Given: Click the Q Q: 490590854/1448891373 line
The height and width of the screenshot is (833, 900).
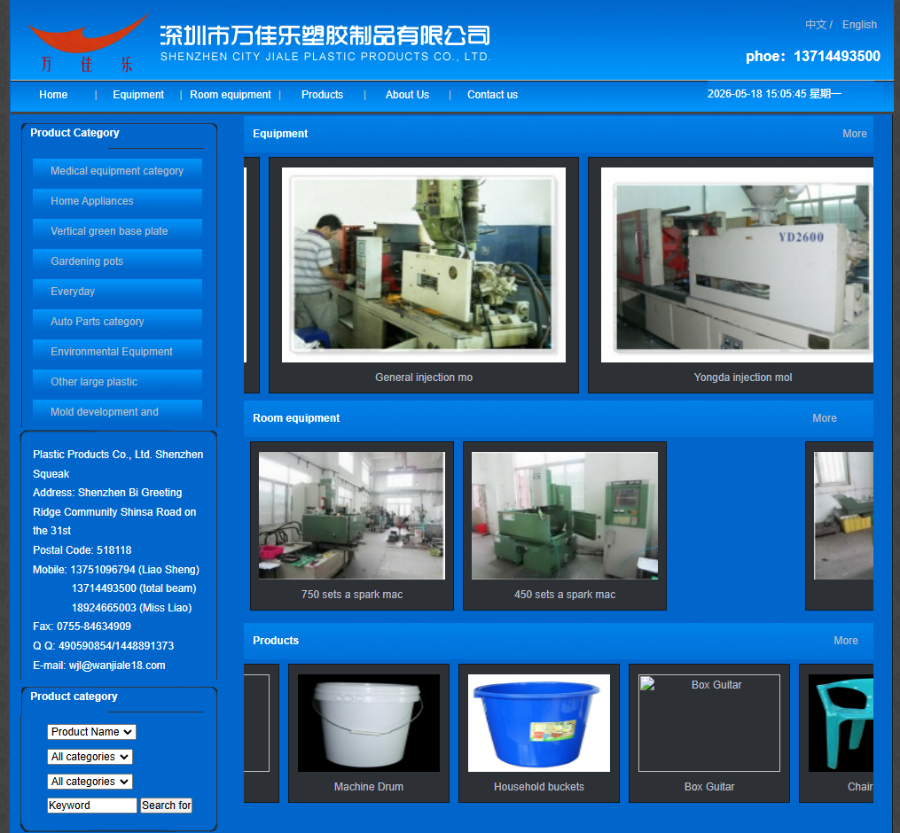Looking at the screenshot, I should click(x=103, y=646).
